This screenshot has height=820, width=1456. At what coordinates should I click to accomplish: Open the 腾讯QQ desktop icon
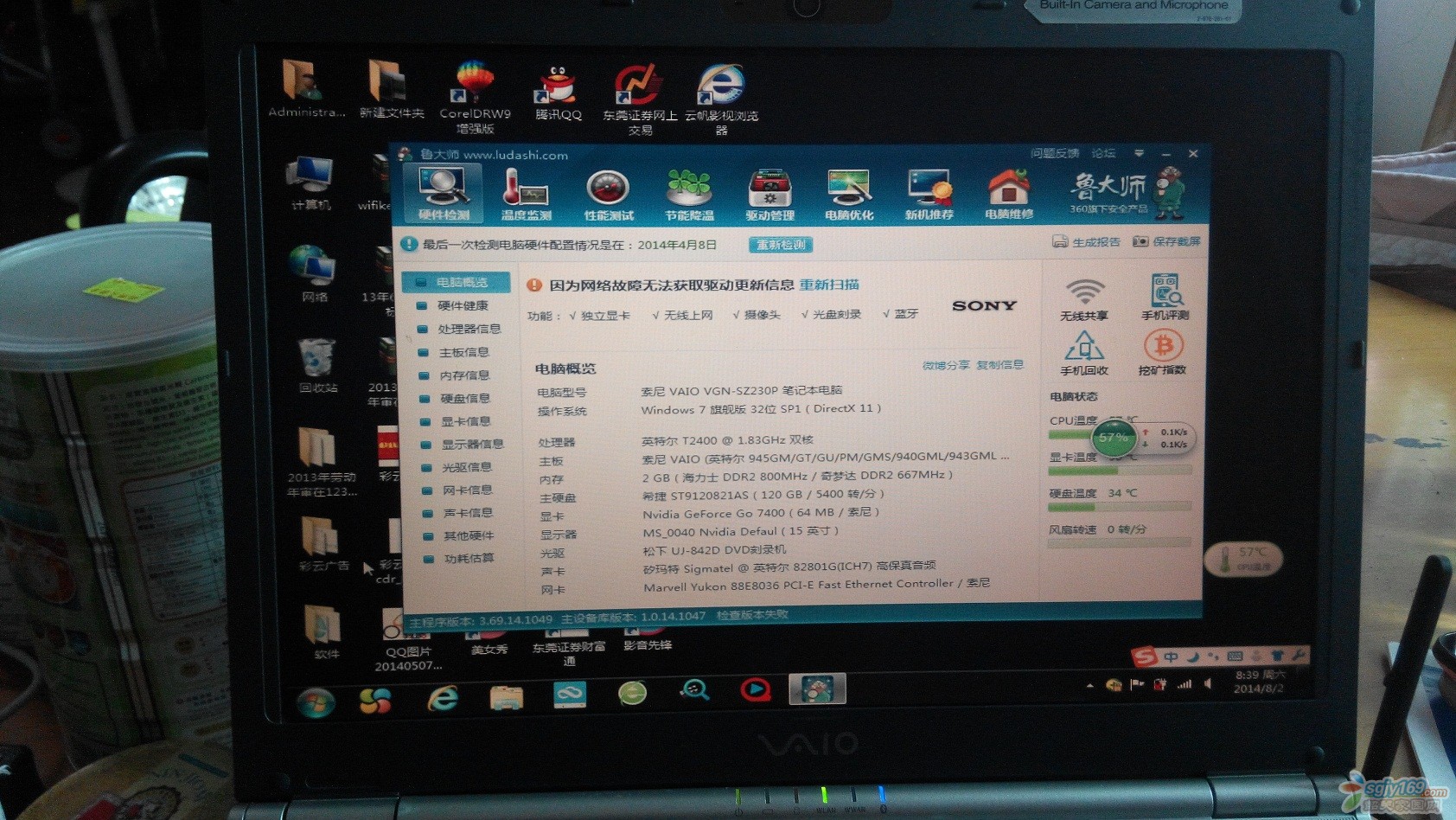tap(558, 93)
